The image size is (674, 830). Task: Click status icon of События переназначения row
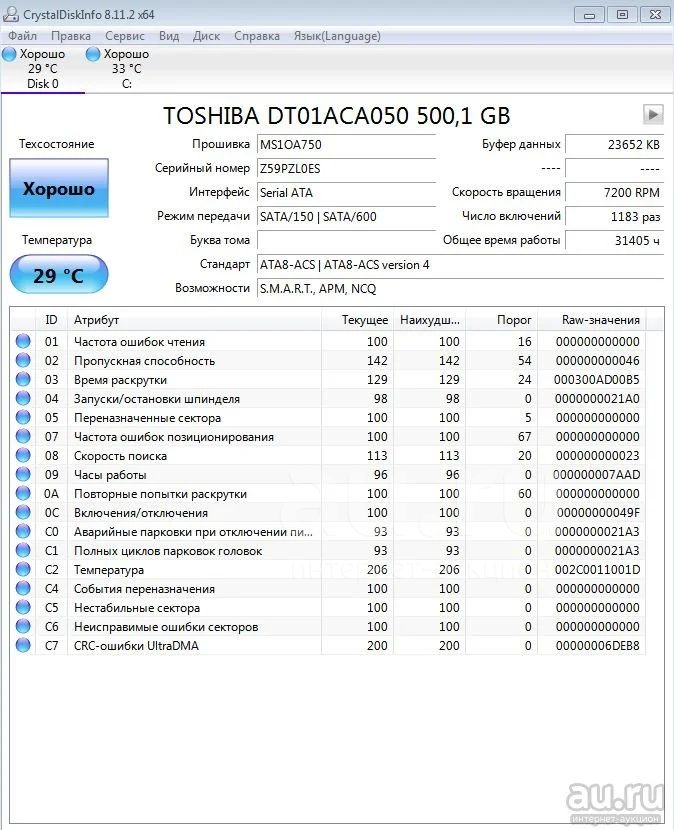point(23,589)
